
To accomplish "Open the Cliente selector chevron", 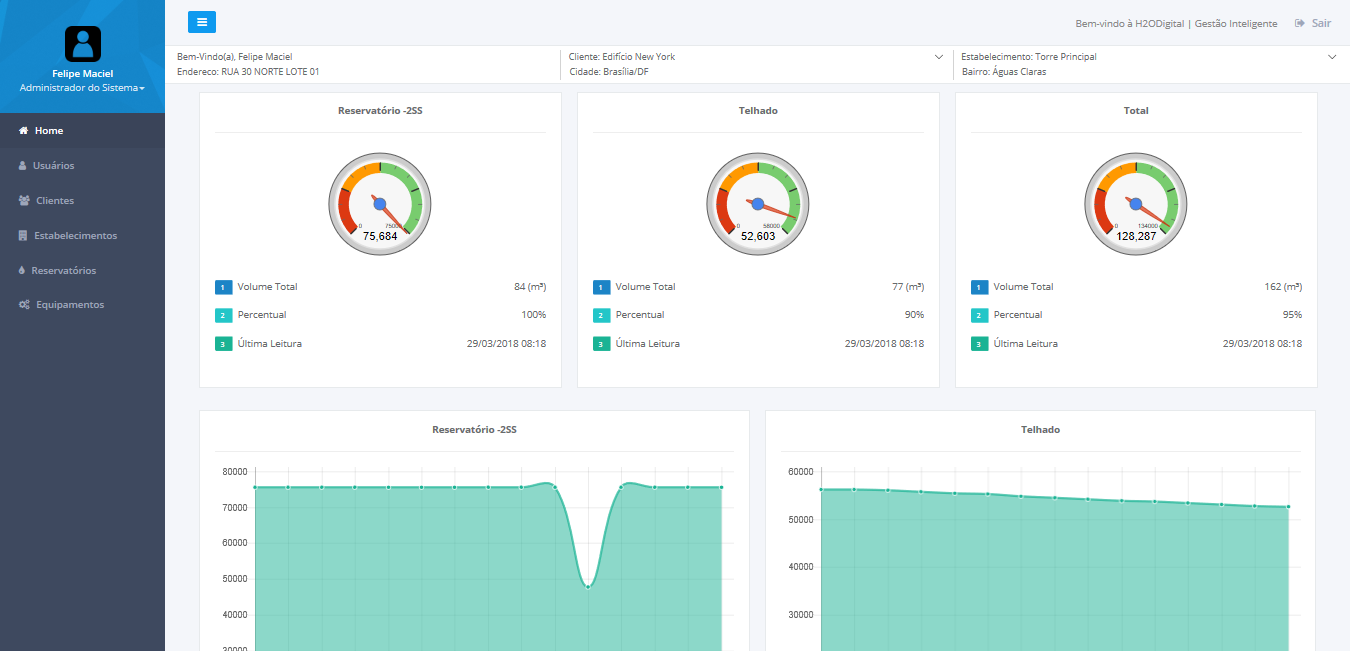I will pos(939,57).
